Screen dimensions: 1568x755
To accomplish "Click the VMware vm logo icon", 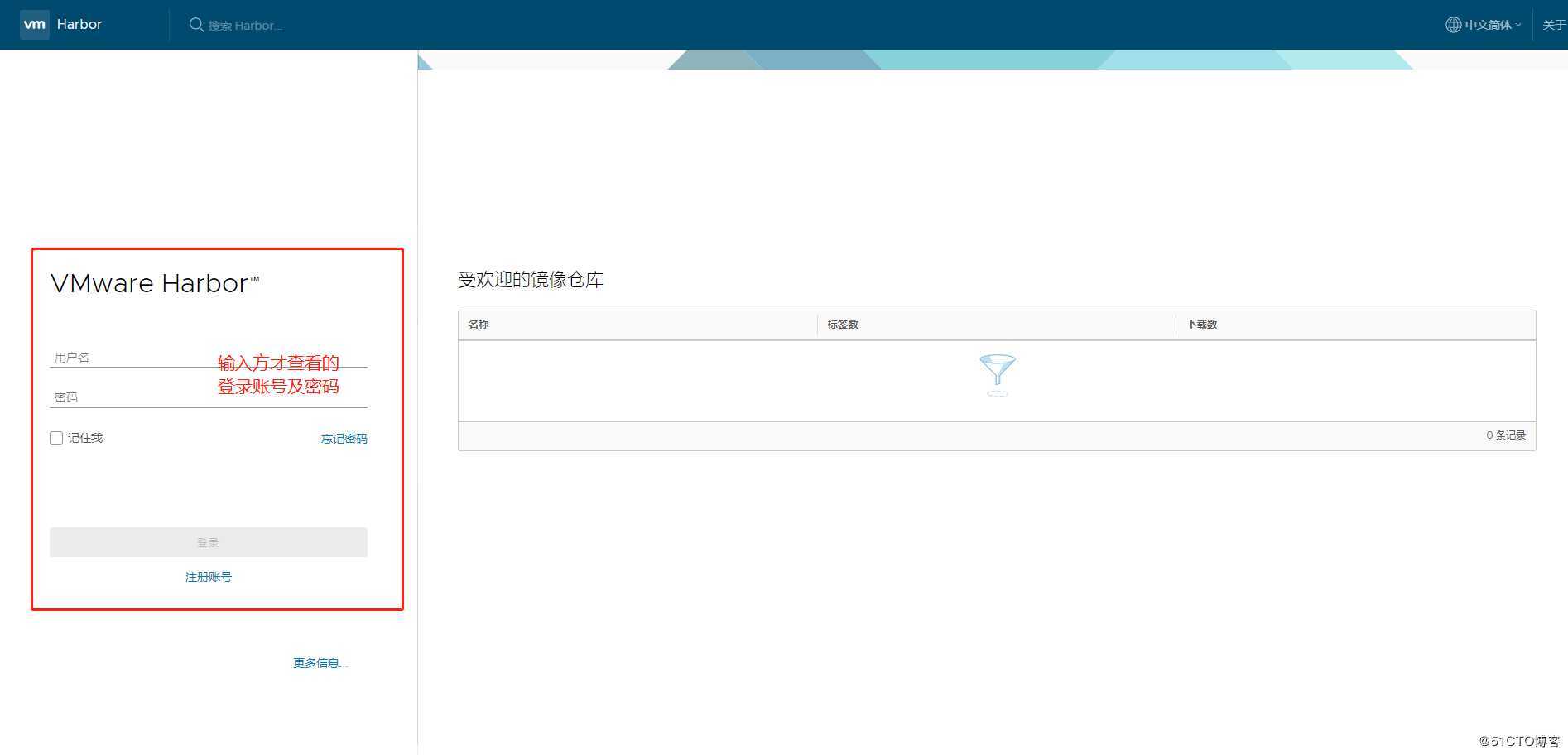I will (x=35, y=25).
